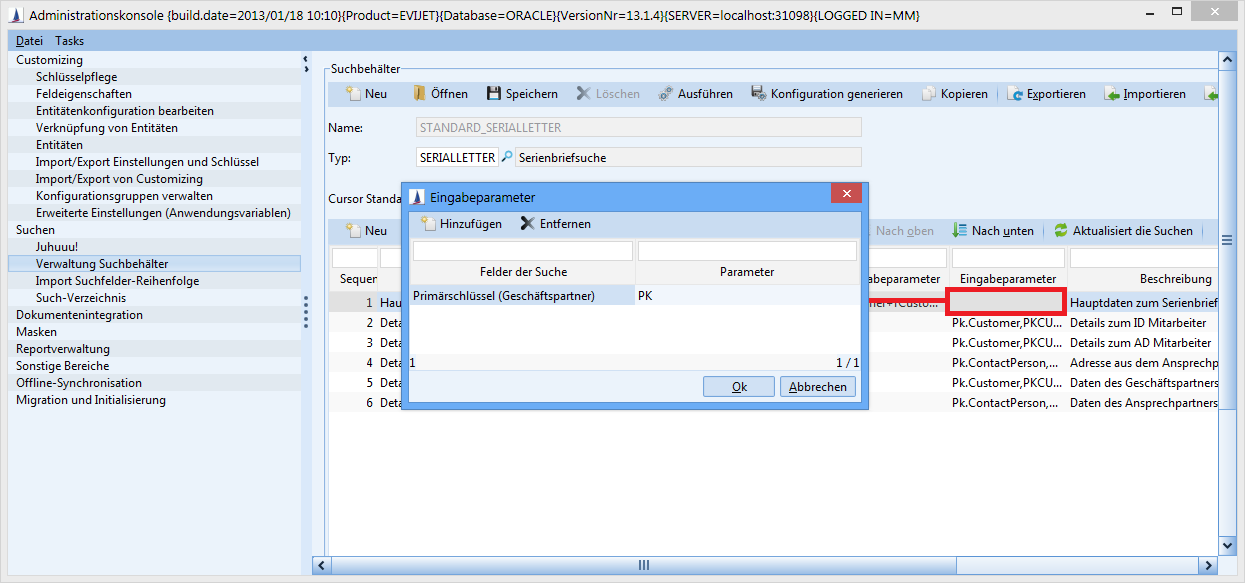
Task: Open the Tasks menu
Action: click(69, 41)
